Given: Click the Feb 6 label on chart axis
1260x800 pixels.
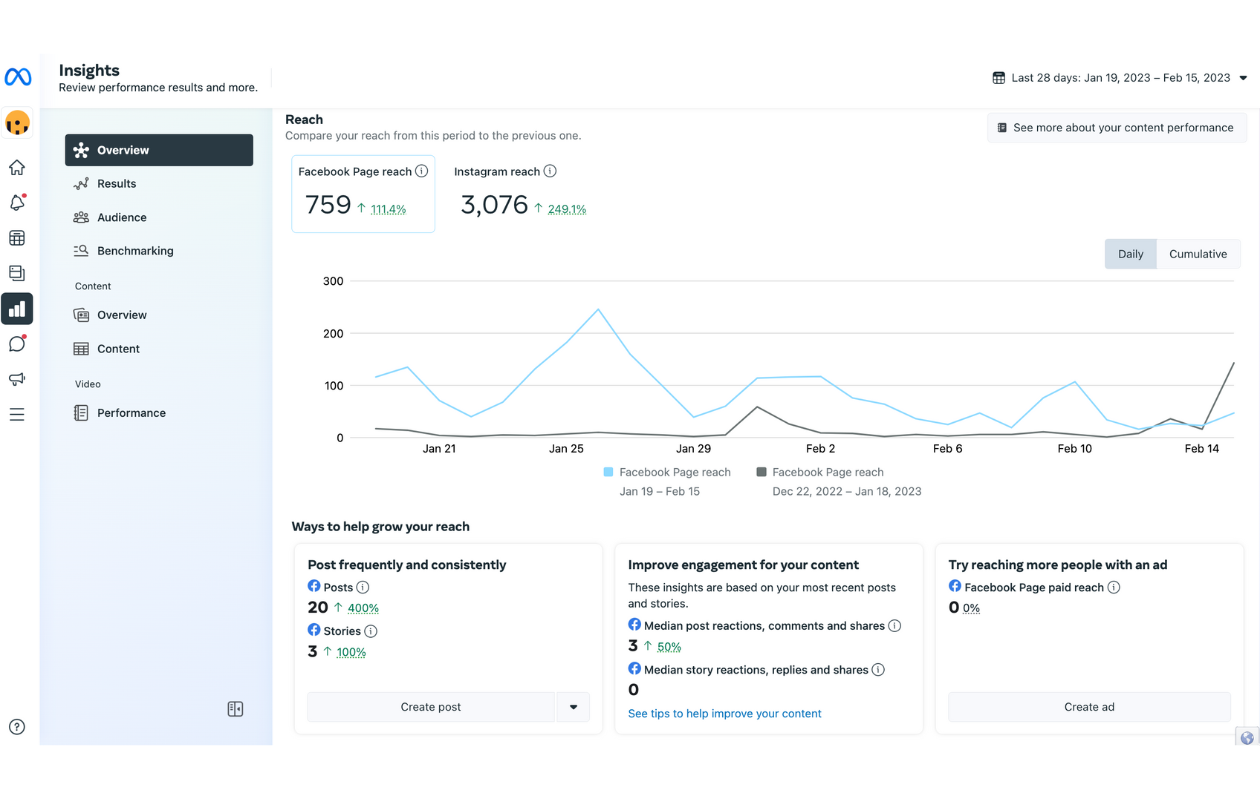Looking at the screenshot, I should click(948, 449).
